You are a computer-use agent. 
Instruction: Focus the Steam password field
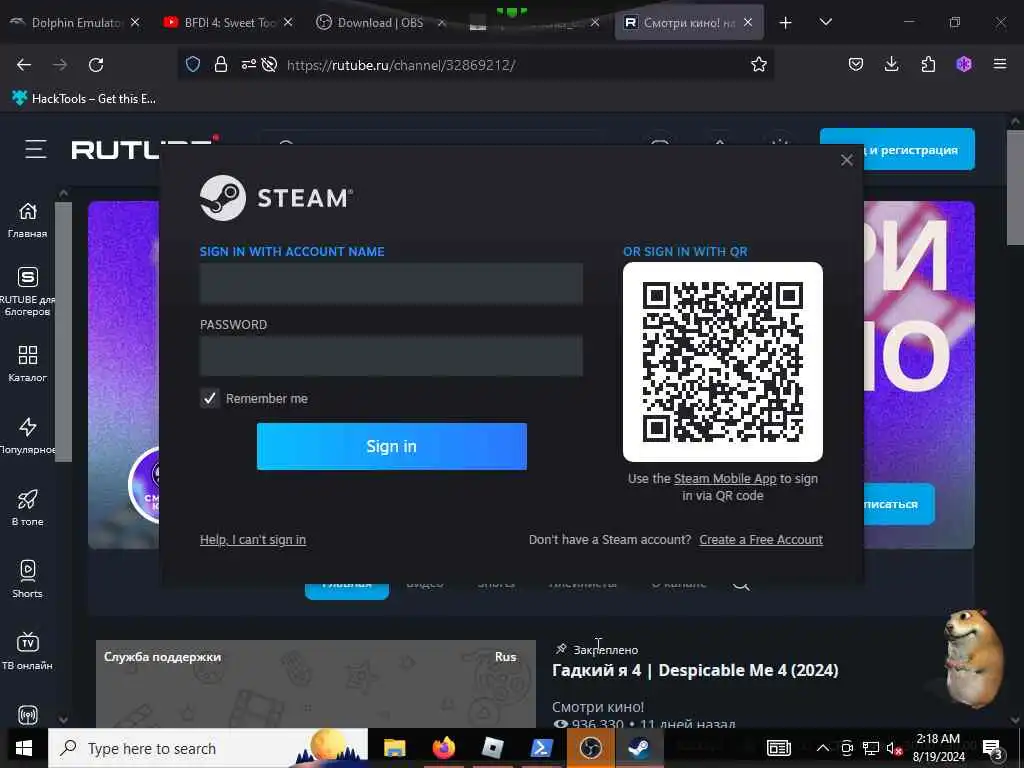point(391,356)
